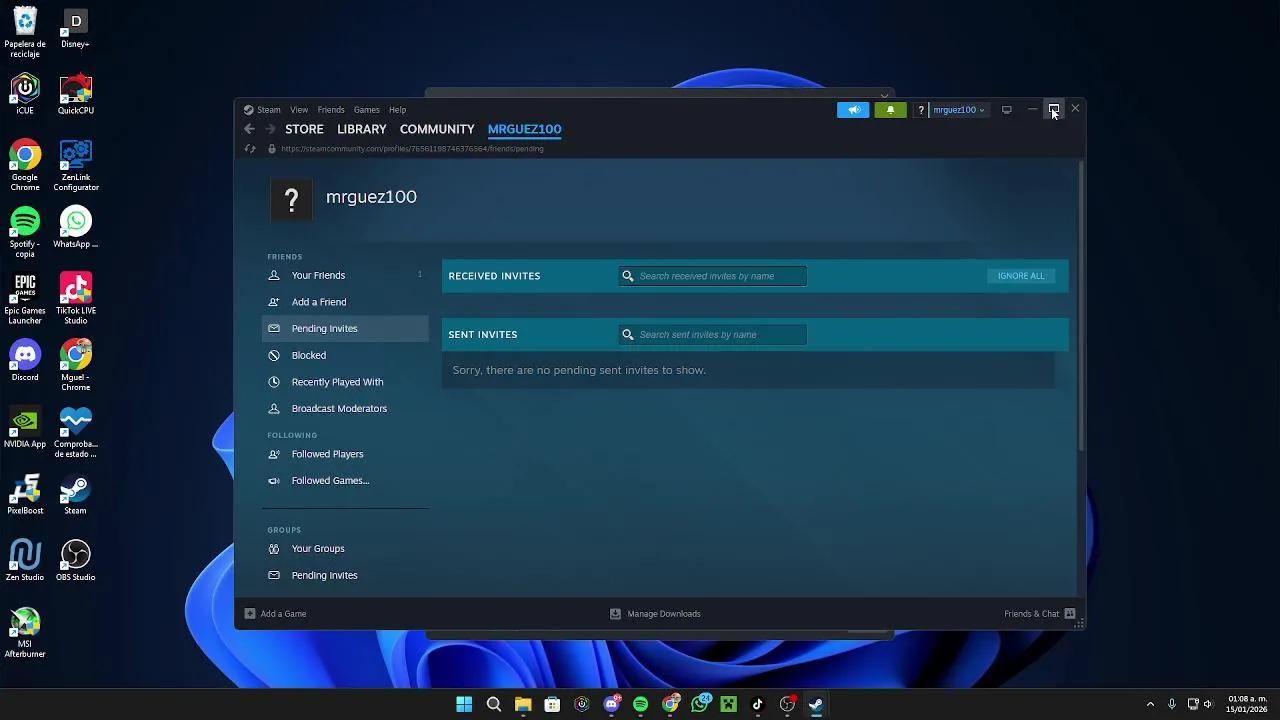Open the green notifications bell
The height and width of the screenshot is (720, 1280).
(x=890, y=110)
